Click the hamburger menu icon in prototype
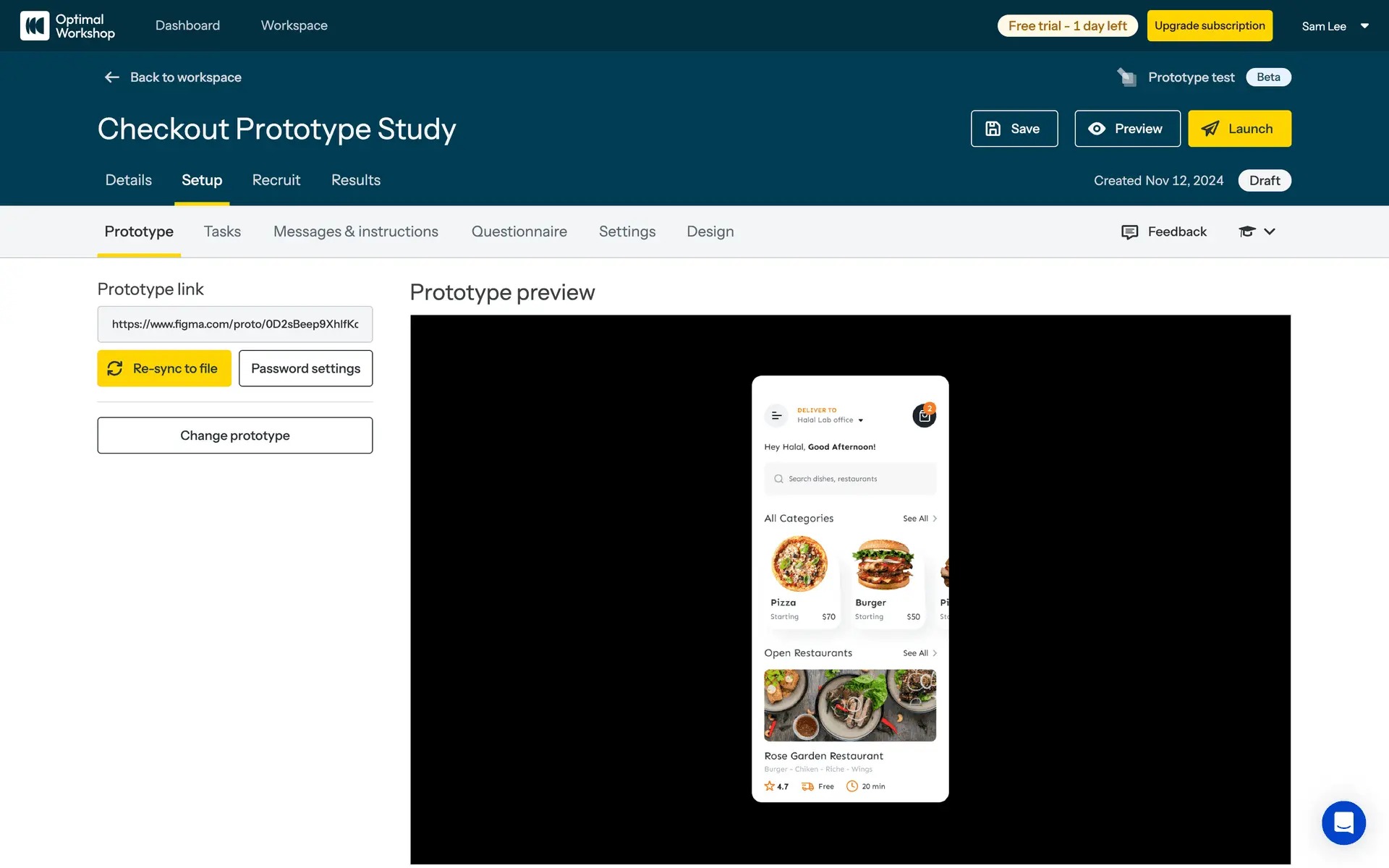 [776, 416]
